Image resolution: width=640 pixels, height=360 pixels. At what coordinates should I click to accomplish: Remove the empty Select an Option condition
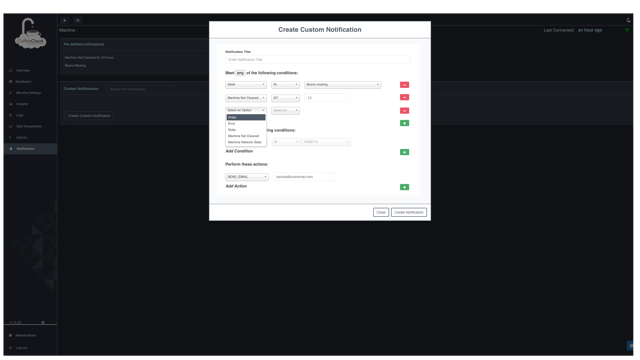click(404, 111)
